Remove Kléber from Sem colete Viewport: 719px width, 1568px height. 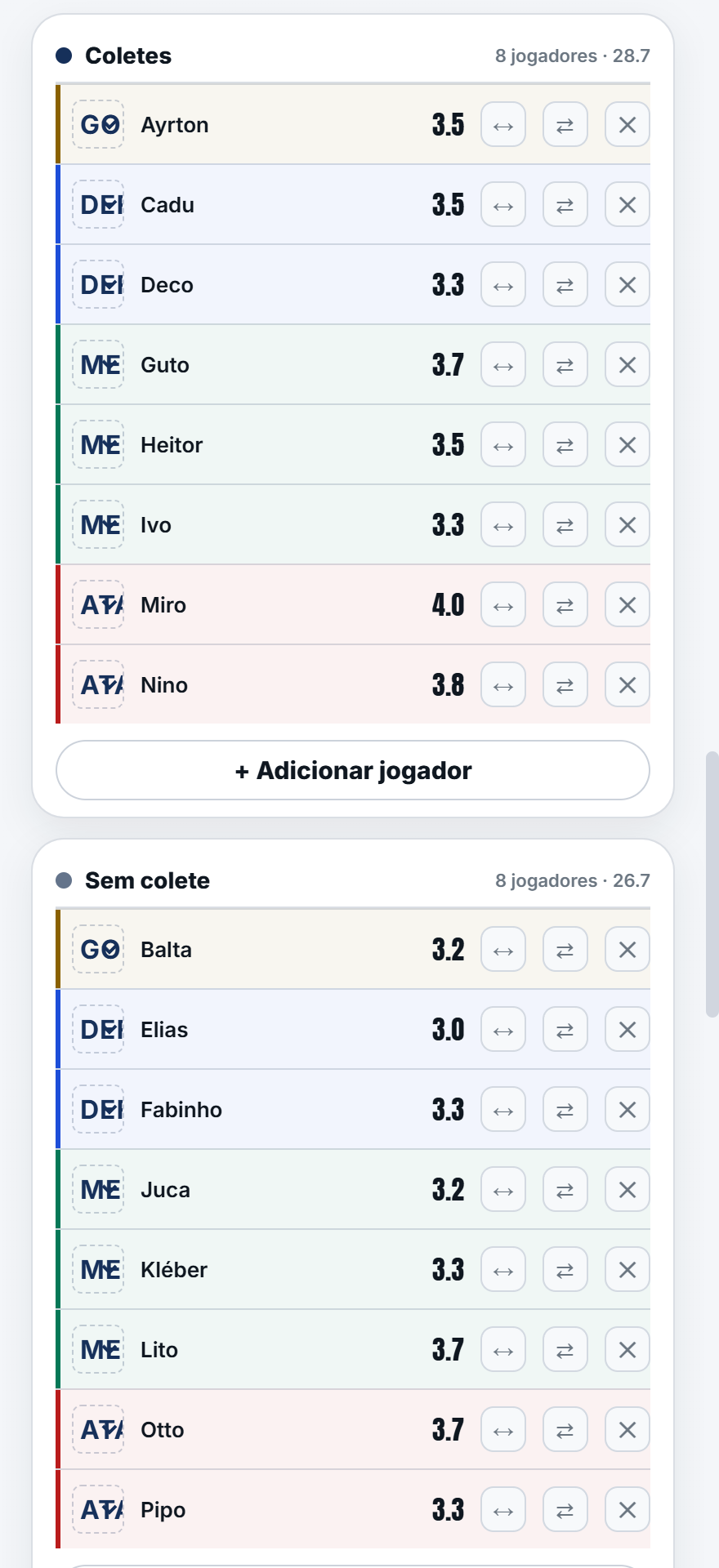(627, 1270)
